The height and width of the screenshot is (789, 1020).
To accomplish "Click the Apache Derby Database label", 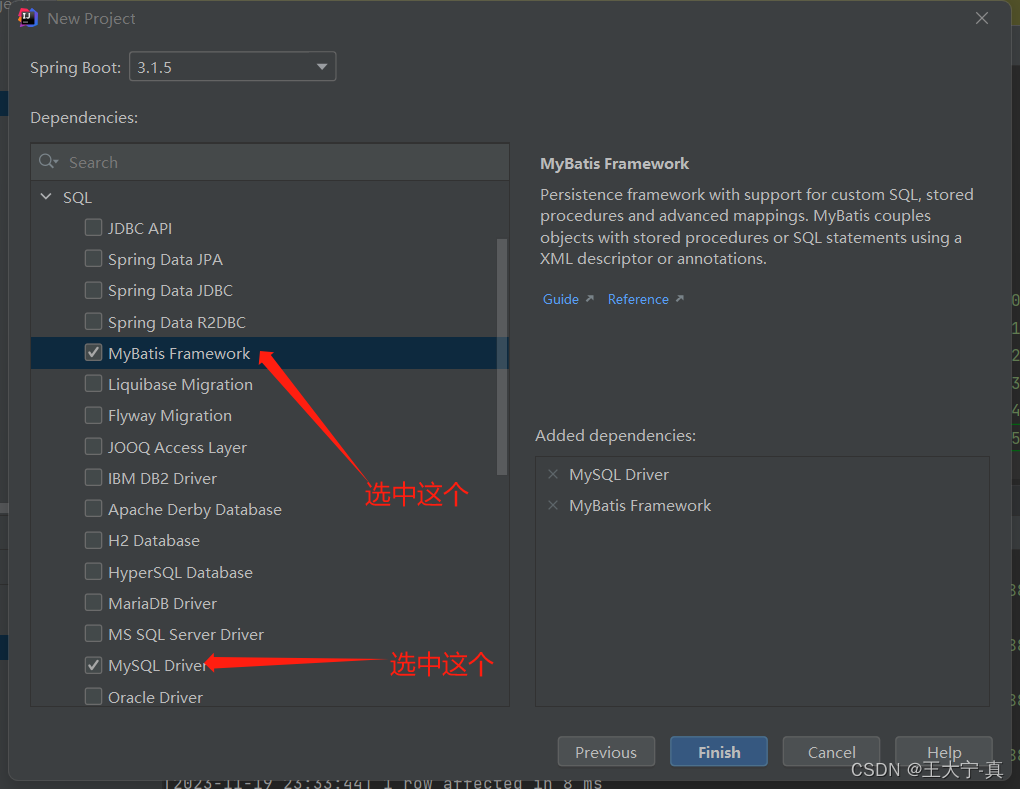I will click(195, 510).
